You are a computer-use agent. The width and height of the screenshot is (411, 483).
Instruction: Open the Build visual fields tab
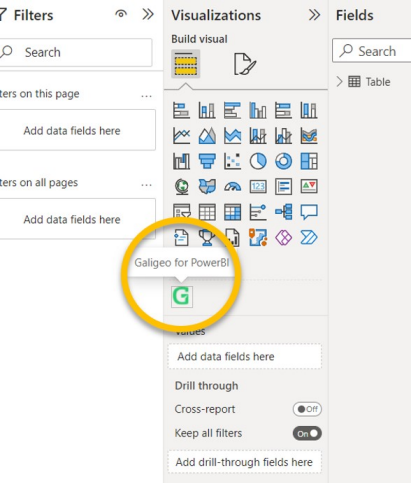pos(186,64)
